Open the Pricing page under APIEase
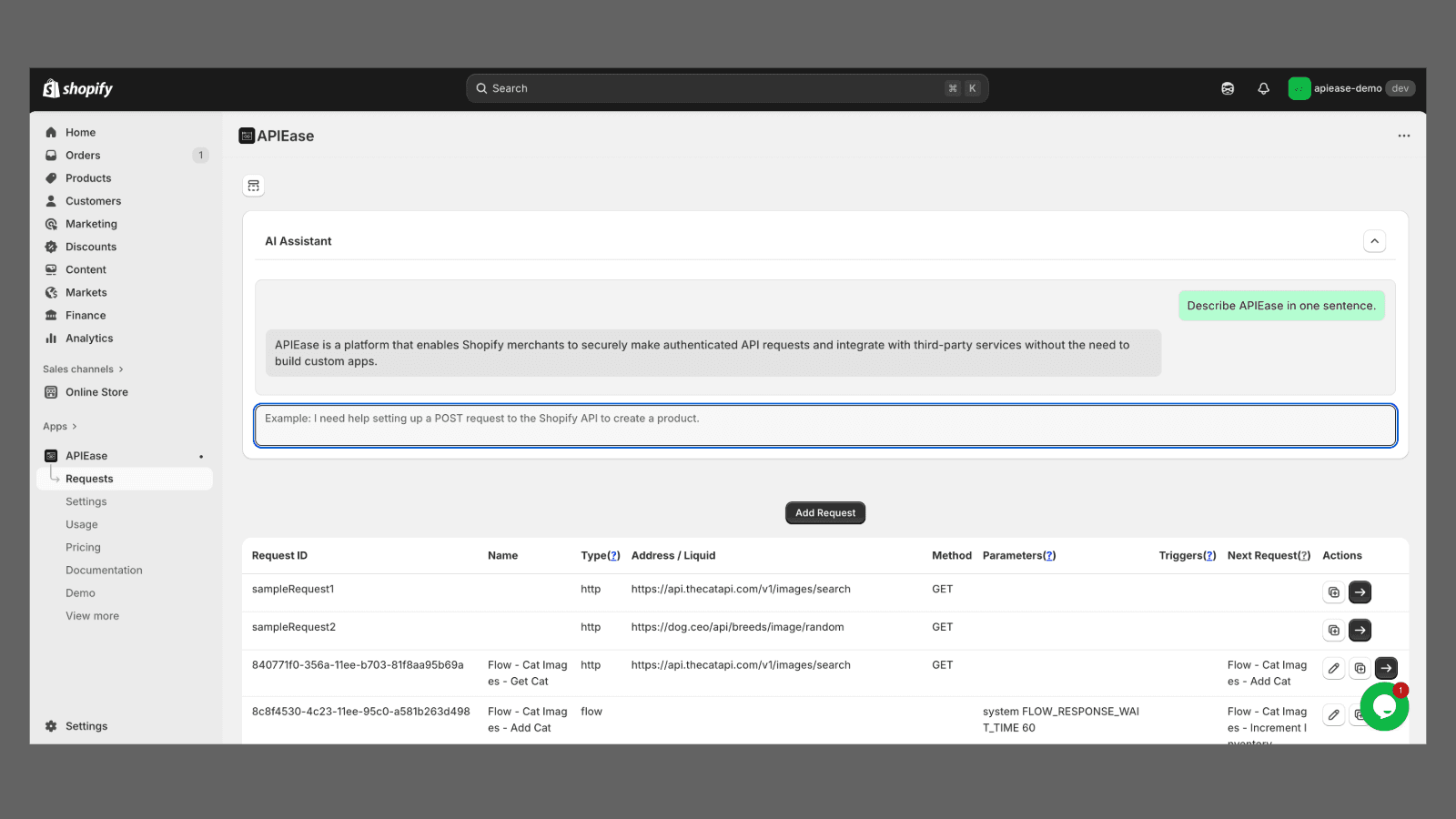 tap(83, 548)
